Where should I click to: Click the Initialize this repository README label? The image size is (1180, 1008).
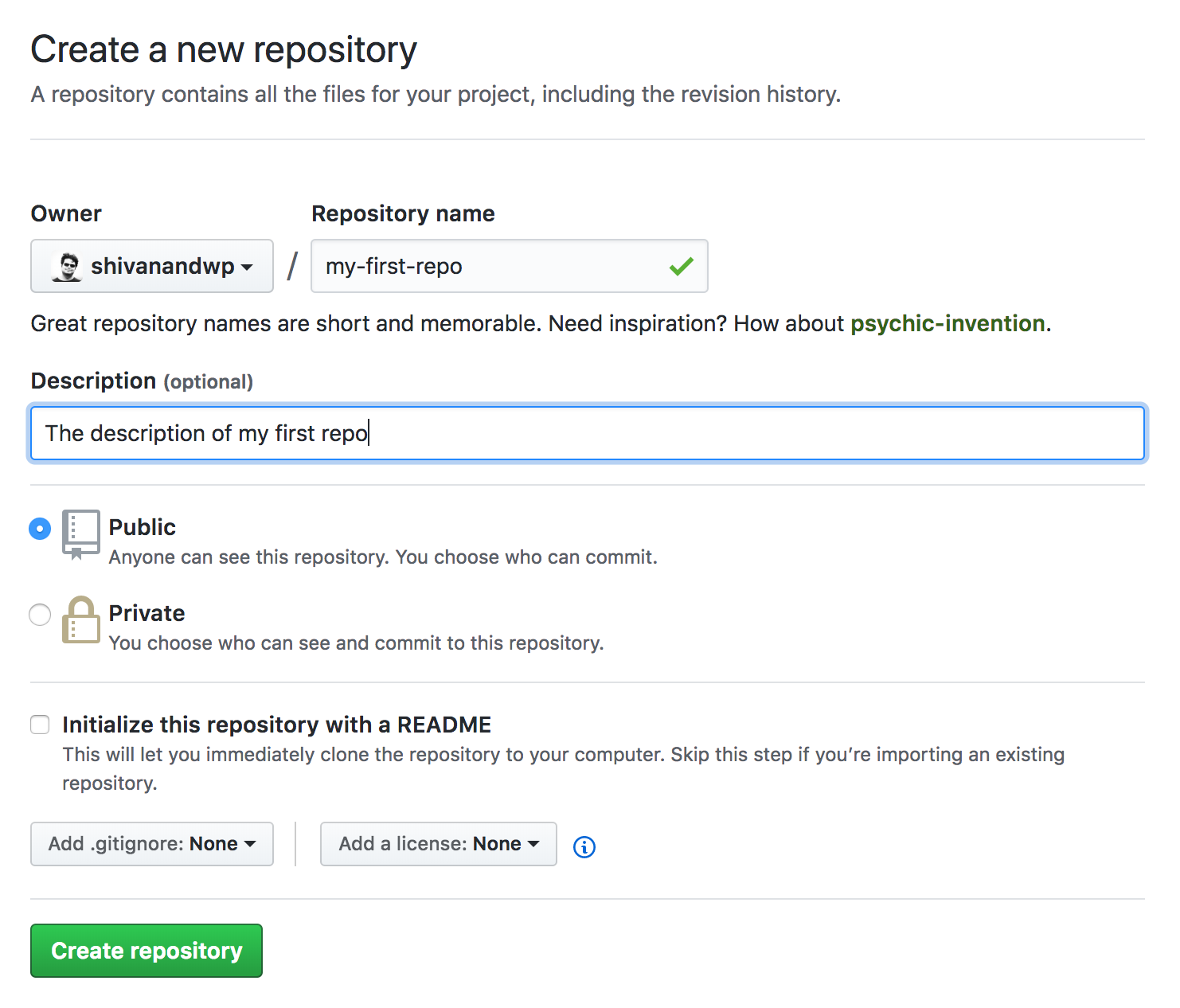[277, 725]
